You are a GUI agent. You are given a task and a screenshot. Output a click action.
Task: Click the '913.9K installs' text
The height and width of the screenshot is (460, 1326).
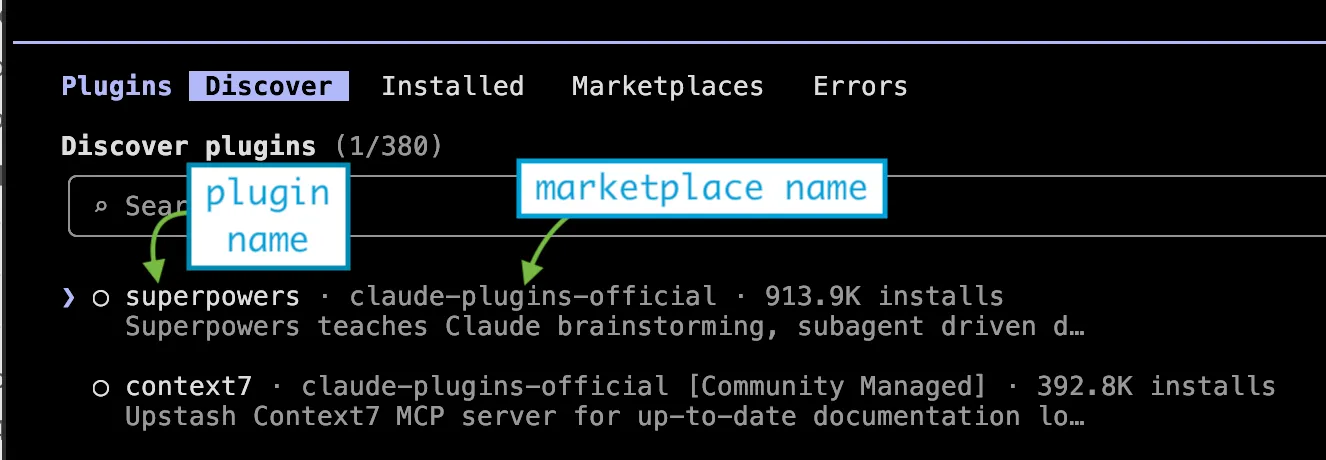tap(884, 297)
